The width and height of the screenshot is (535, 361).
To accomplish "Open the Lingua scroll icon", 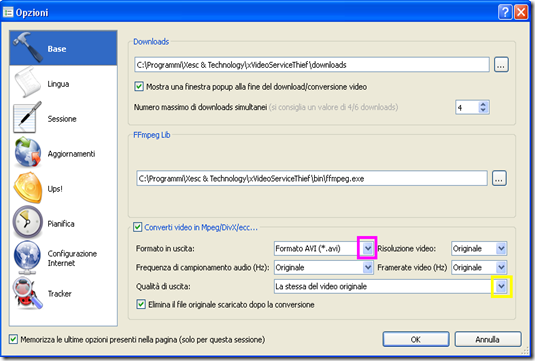I will tap(27, 82).
